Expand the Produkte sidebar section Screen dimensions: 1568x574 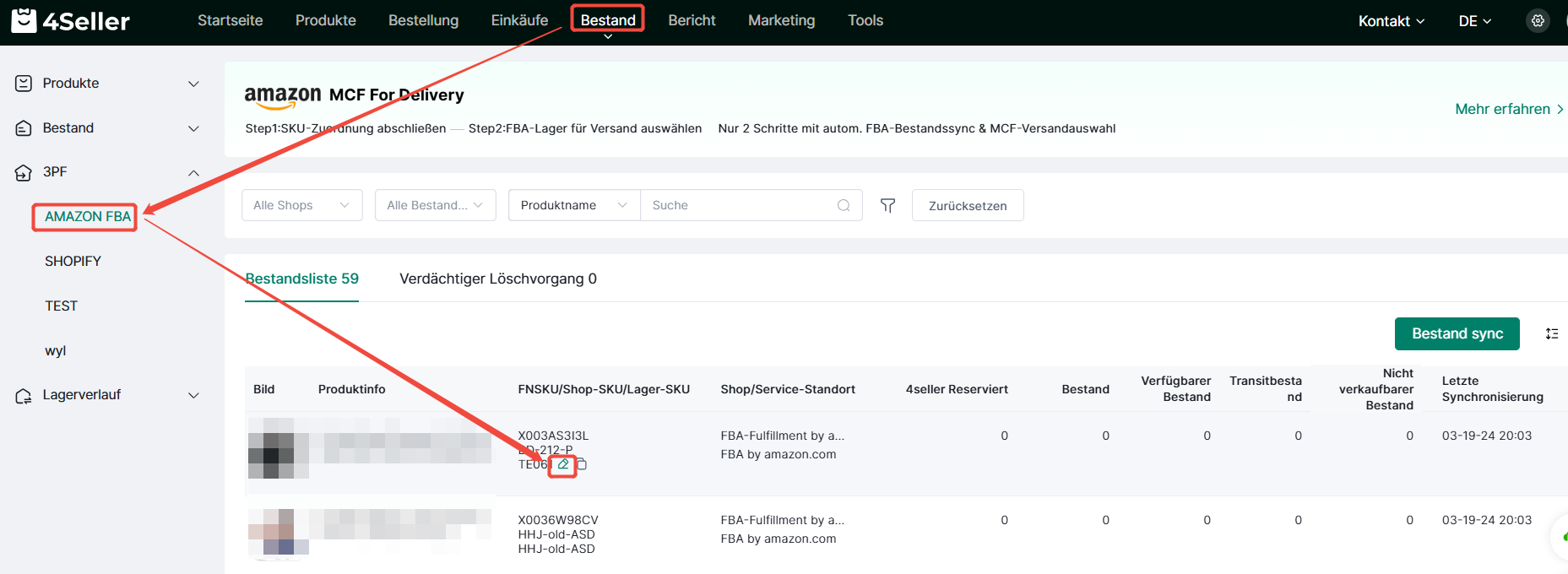coord(193,84)
